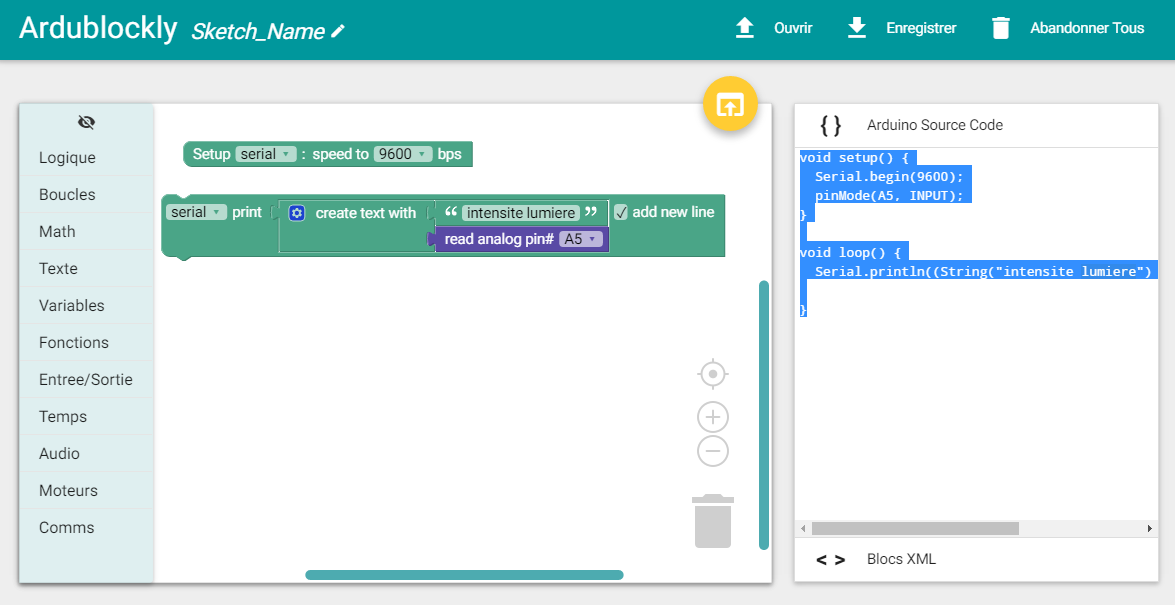
Task: Open the A5 analog pin dropdown
Action: tap(581, 239)
